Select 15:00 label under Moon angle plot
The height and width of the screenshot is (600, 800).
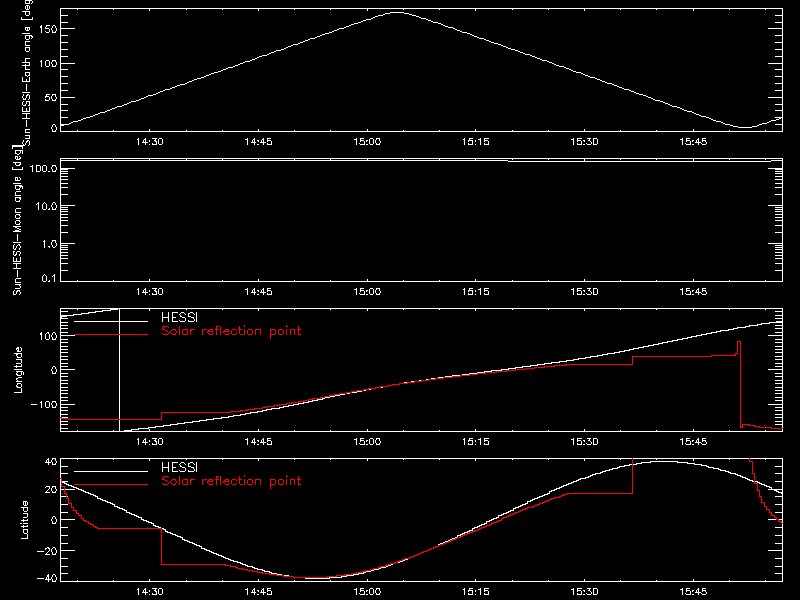click(367, 291)
